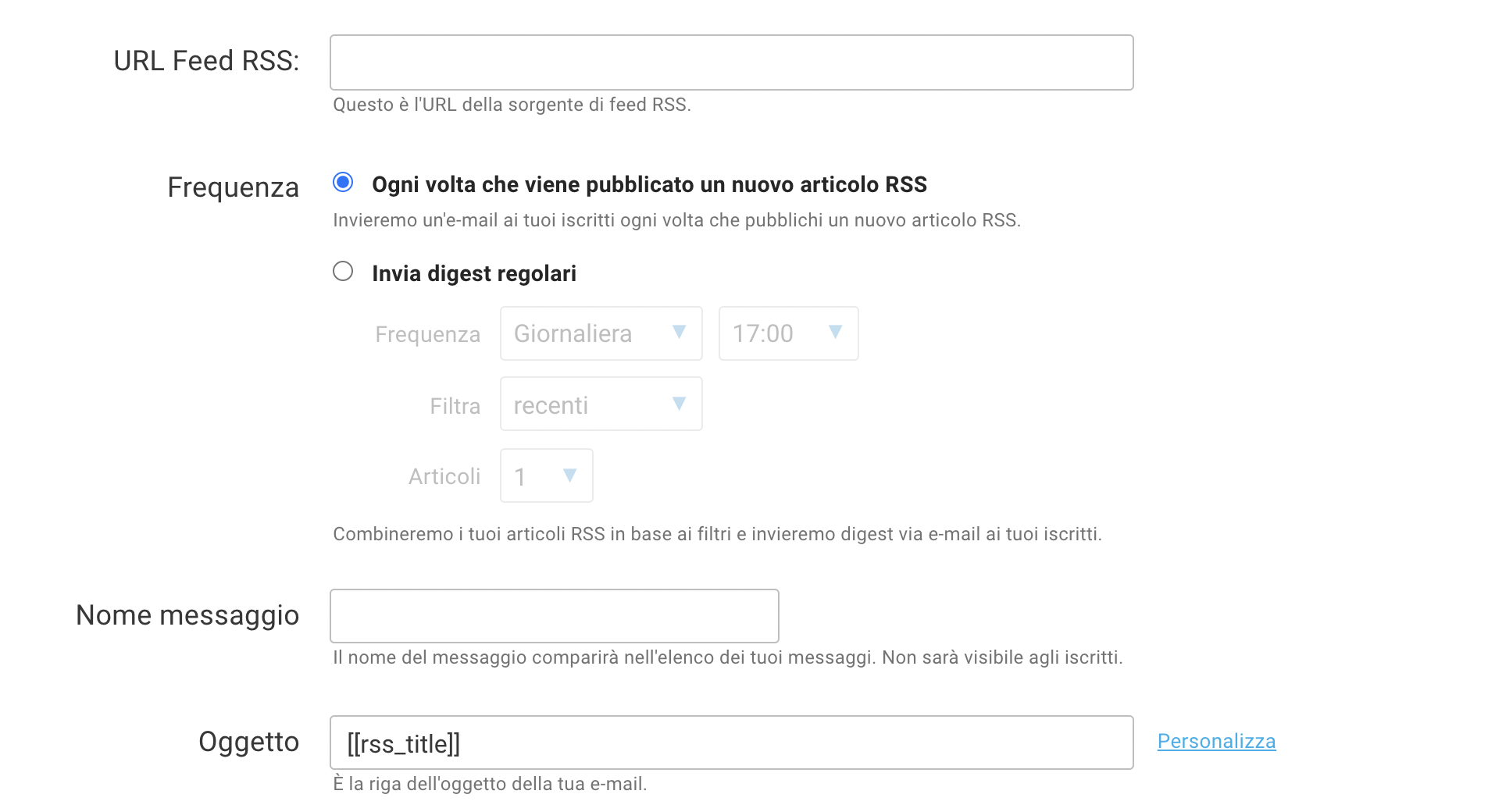Open the 17:00 time dropdown
1495x812 pixels.
point(788,333)
